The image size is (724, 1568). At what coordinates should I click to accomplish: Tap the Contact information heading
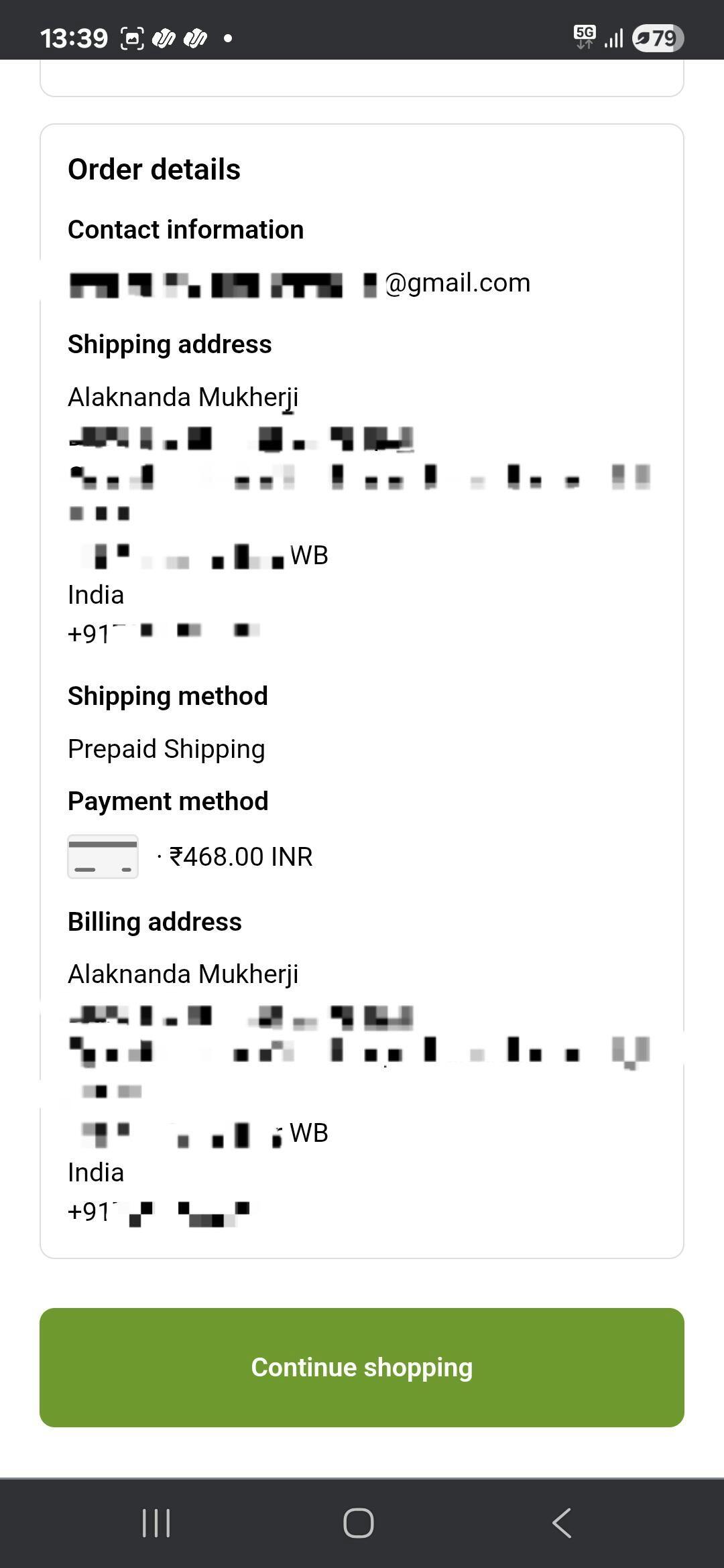(x=186, y=230)
